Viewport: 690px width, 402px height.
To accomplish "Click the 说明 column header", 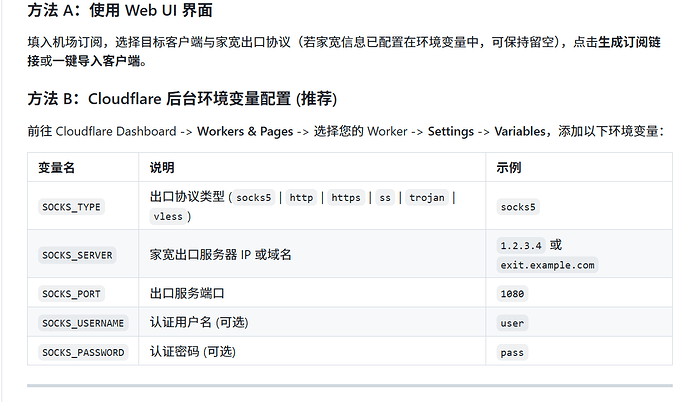I will coord(162,168).
